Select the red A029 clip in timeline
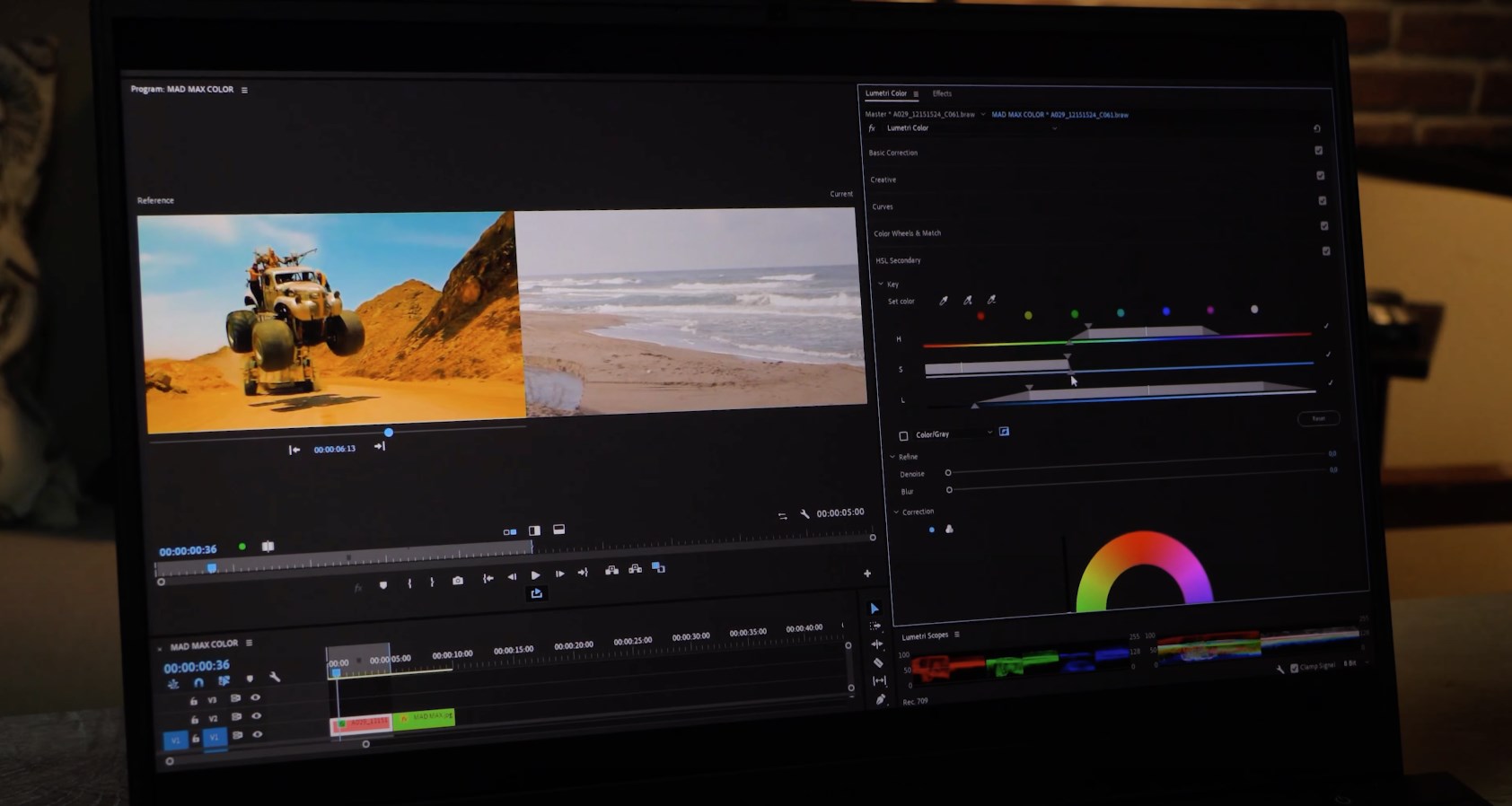This screenshot has height=806, width=1512. pyautogui.click(x=361, y=723)
